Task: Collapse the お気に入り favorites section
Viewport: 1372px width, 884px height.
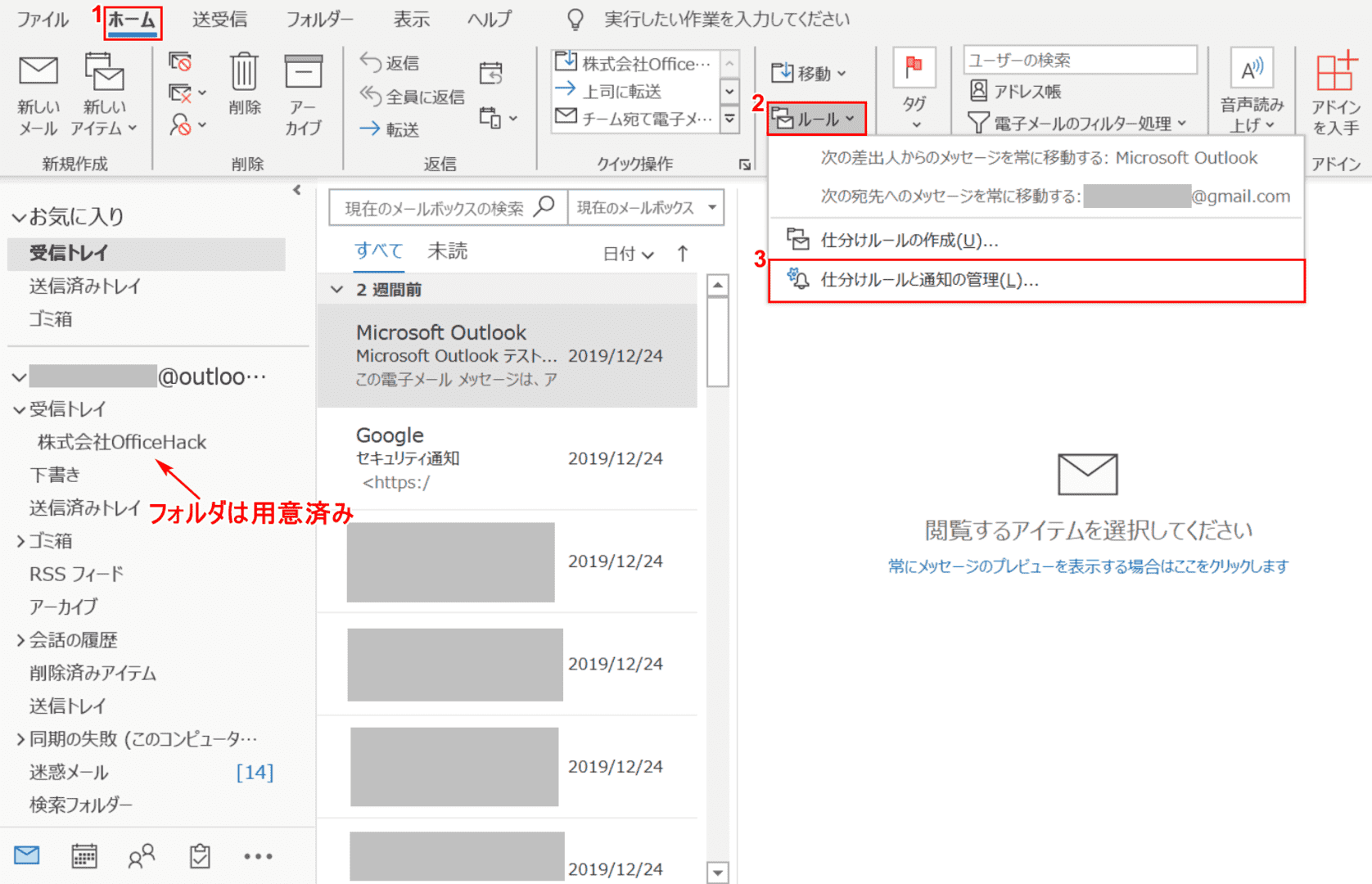Action: [18, 217]
